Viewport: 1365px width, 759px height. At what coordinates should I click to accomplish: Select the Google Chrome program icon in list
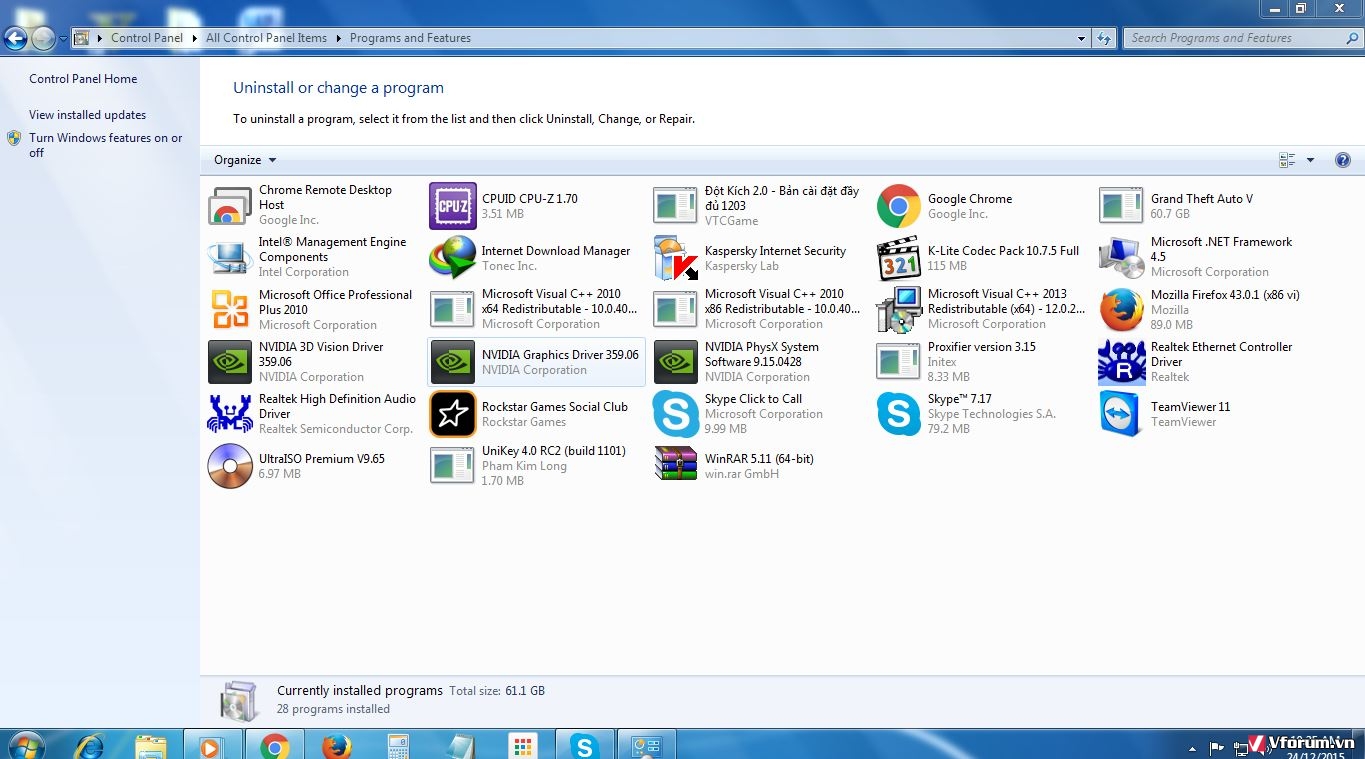tap(898, 206)
